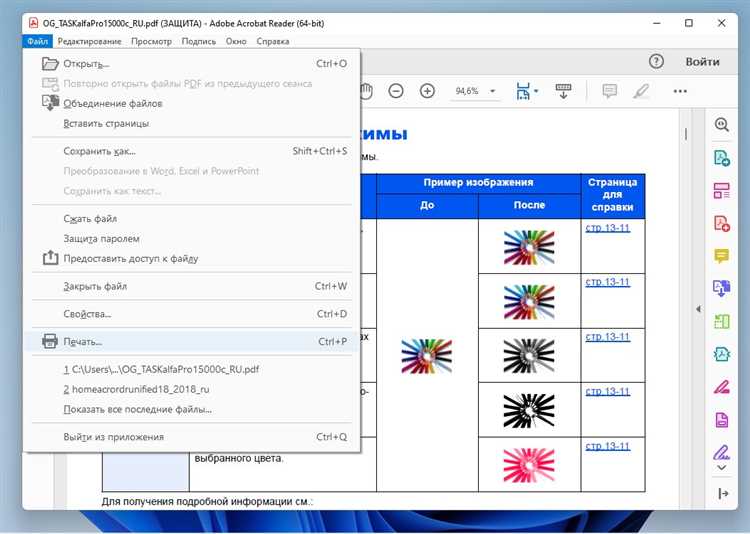The image size is (750, 534).
Task: Open the Редактирование menu
Action: 89,41
